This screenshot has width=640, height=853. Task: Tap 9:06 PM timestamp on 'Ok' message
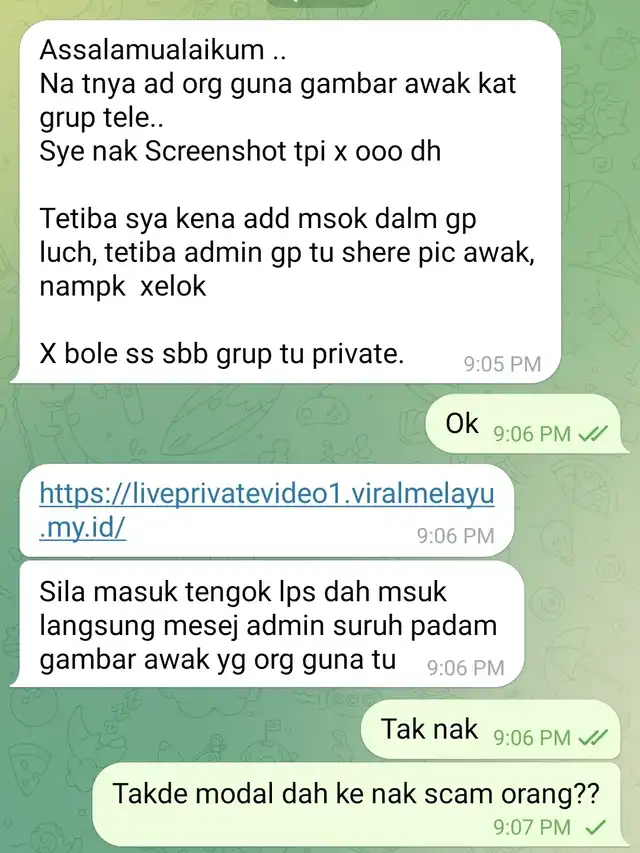tap(532, 434)
